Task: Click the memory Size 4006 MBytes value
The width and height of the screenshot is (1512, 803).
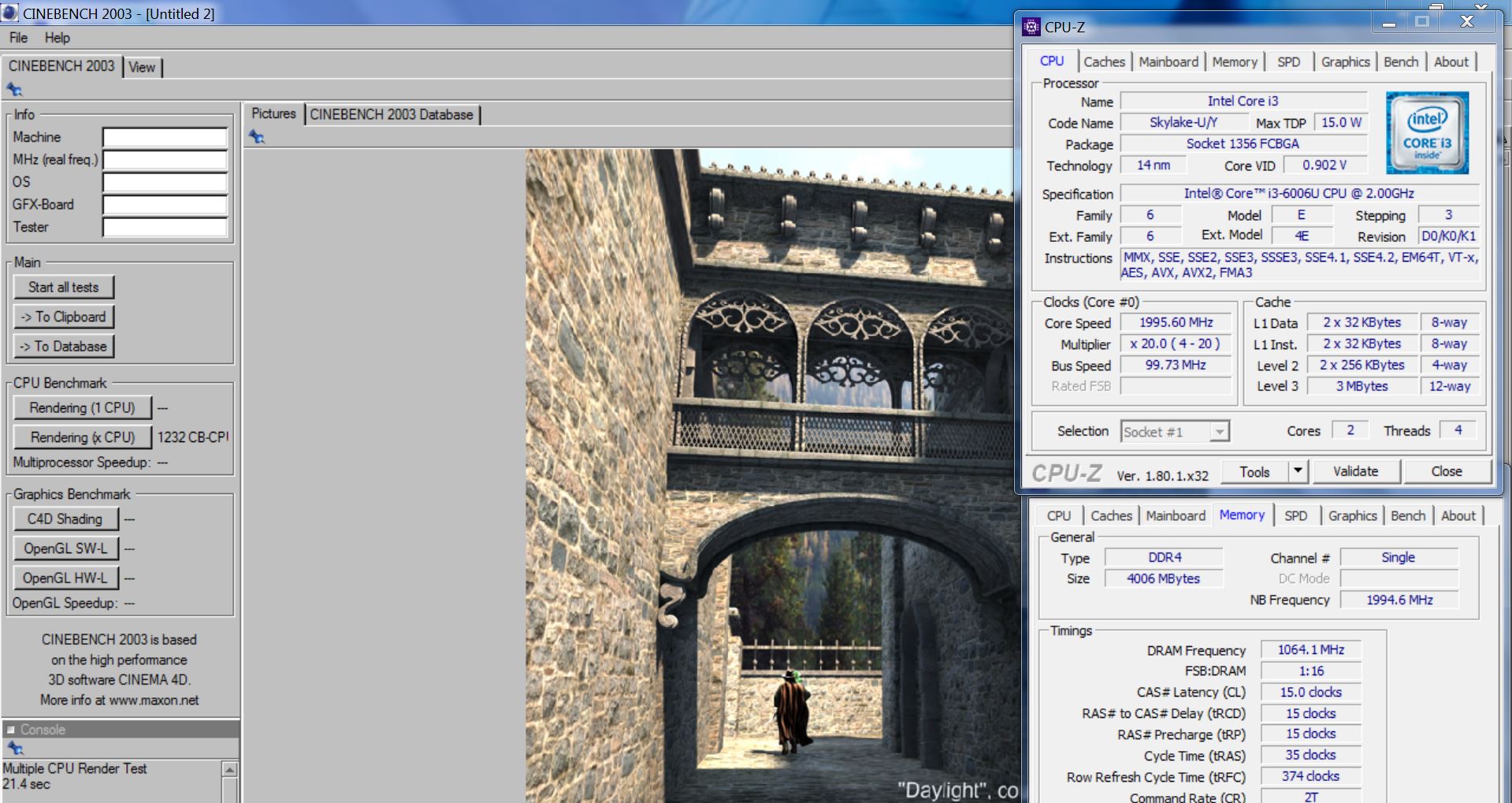Action: pos(1163,578)
